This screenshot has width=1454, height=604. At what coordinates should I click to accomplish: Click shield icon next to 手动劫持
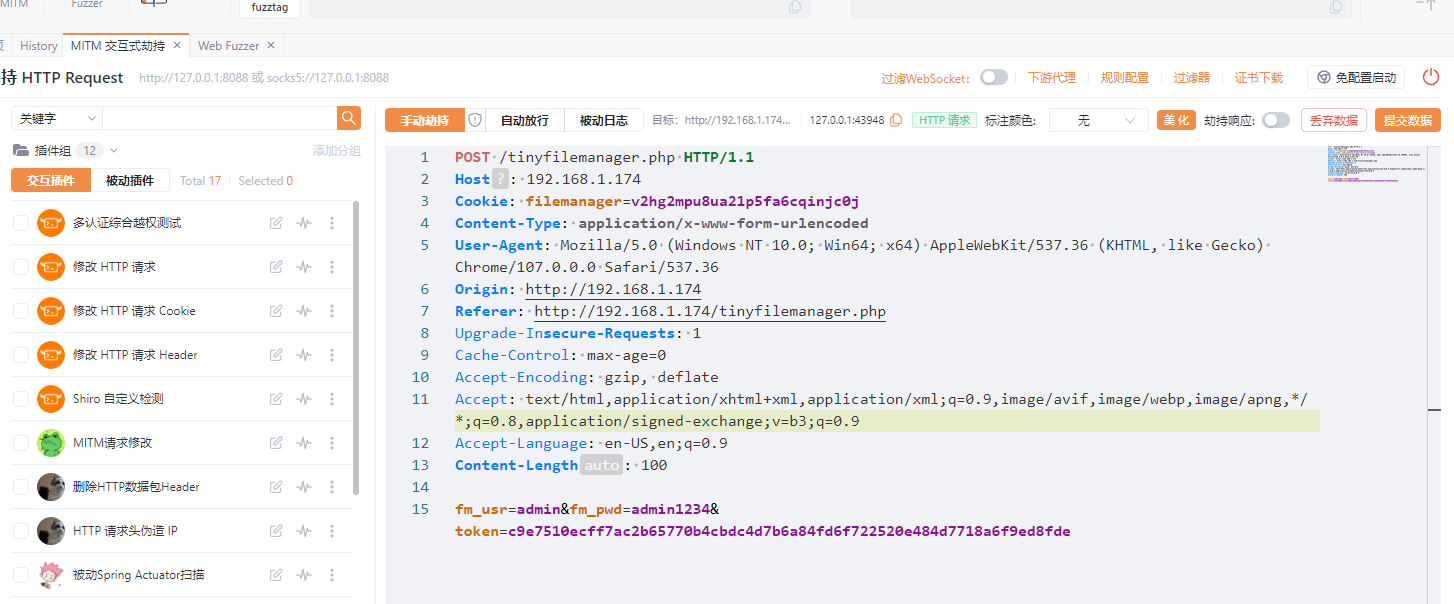475,120
